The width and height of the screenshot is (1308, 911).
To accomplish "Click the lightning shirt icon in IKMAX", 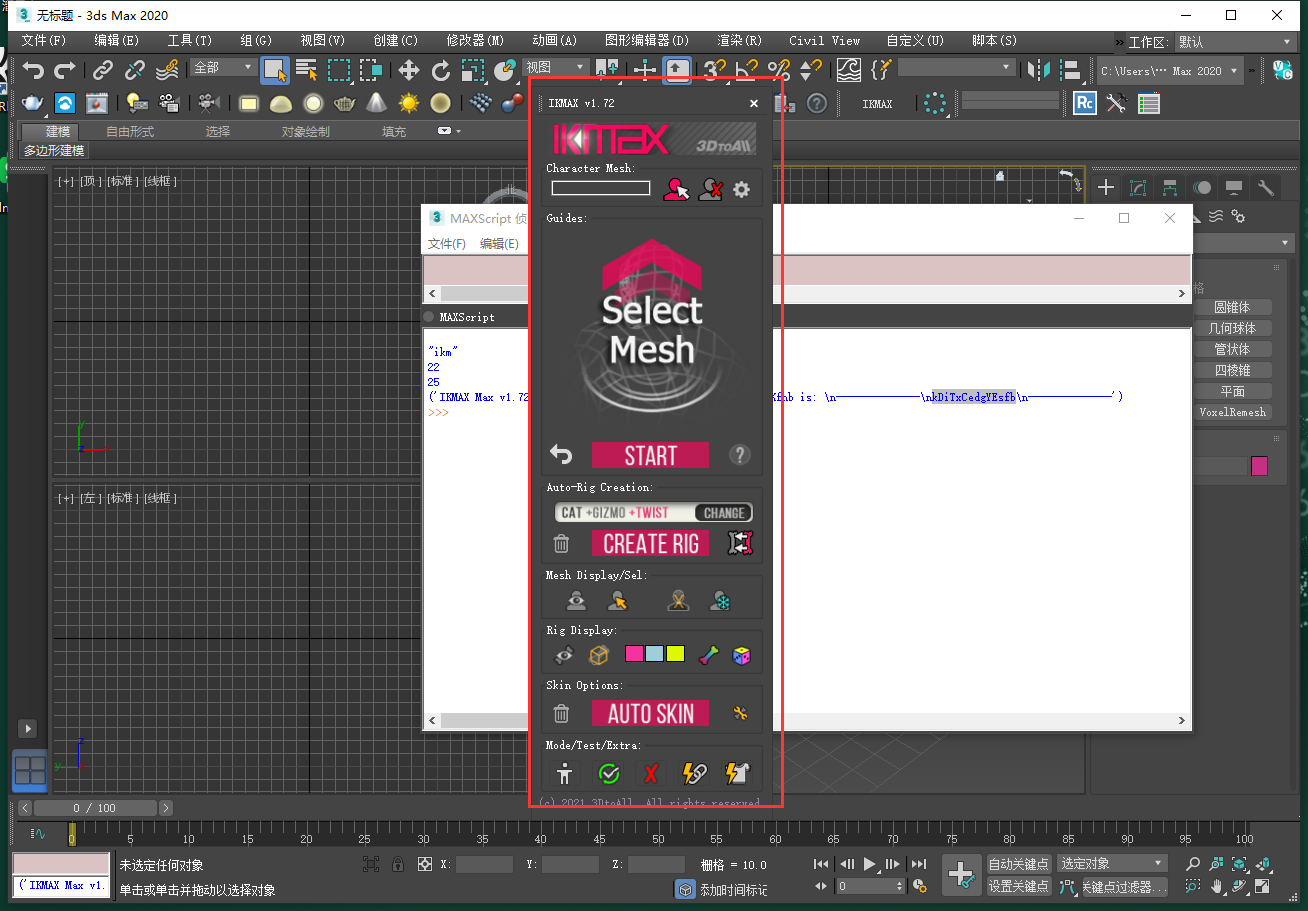I will click(x=736, y=773).
